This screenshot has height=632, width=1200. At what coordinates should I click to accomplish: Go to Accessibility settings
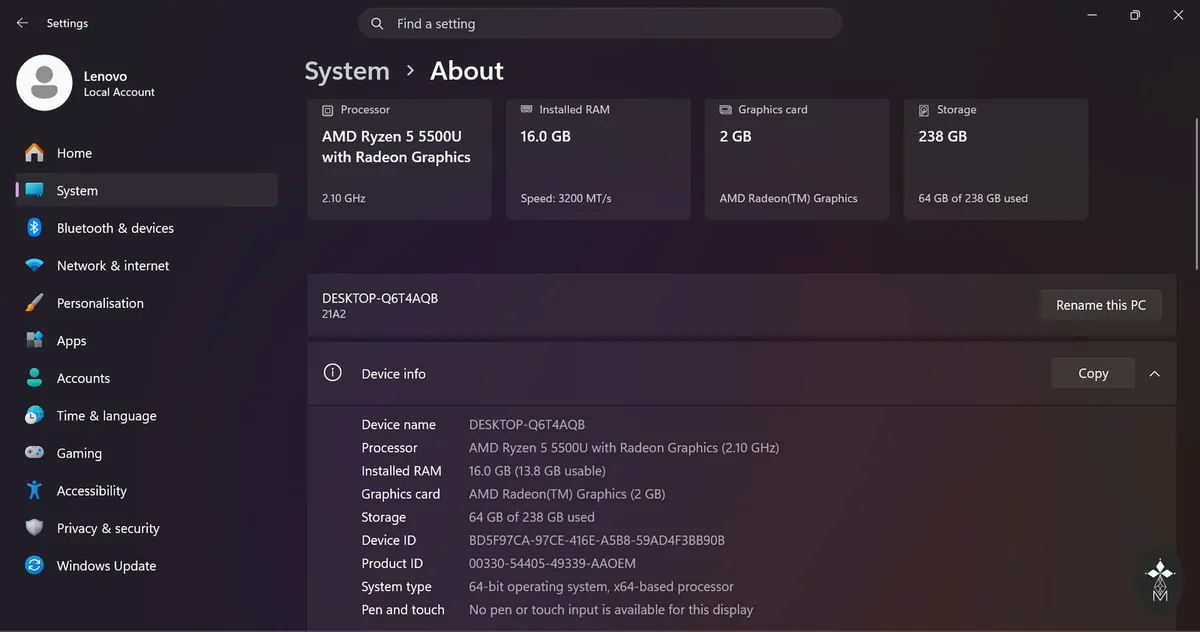click(147, 490)
